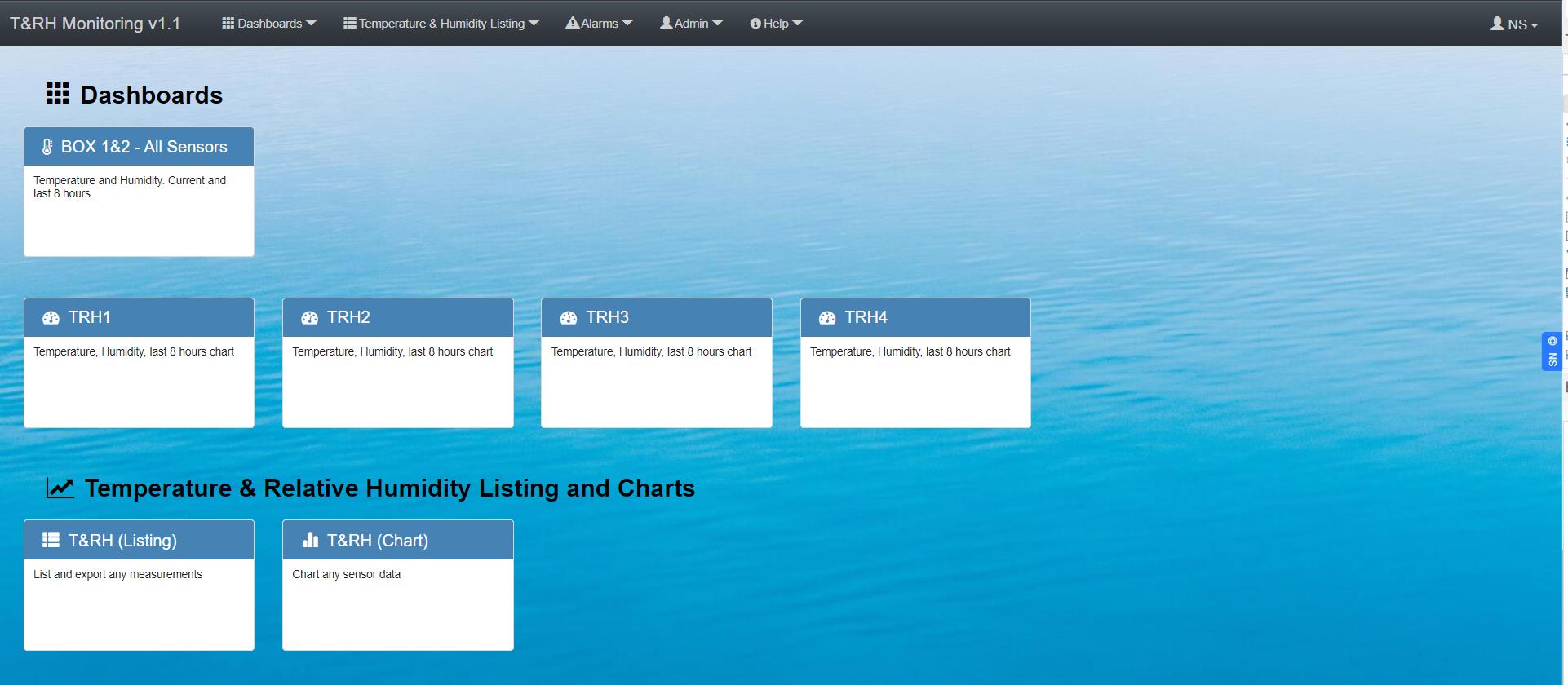The height and width of the screenshot is (685, 1568).
Task: Open the T&RH (Chart) title link
Action: (377, 541)
